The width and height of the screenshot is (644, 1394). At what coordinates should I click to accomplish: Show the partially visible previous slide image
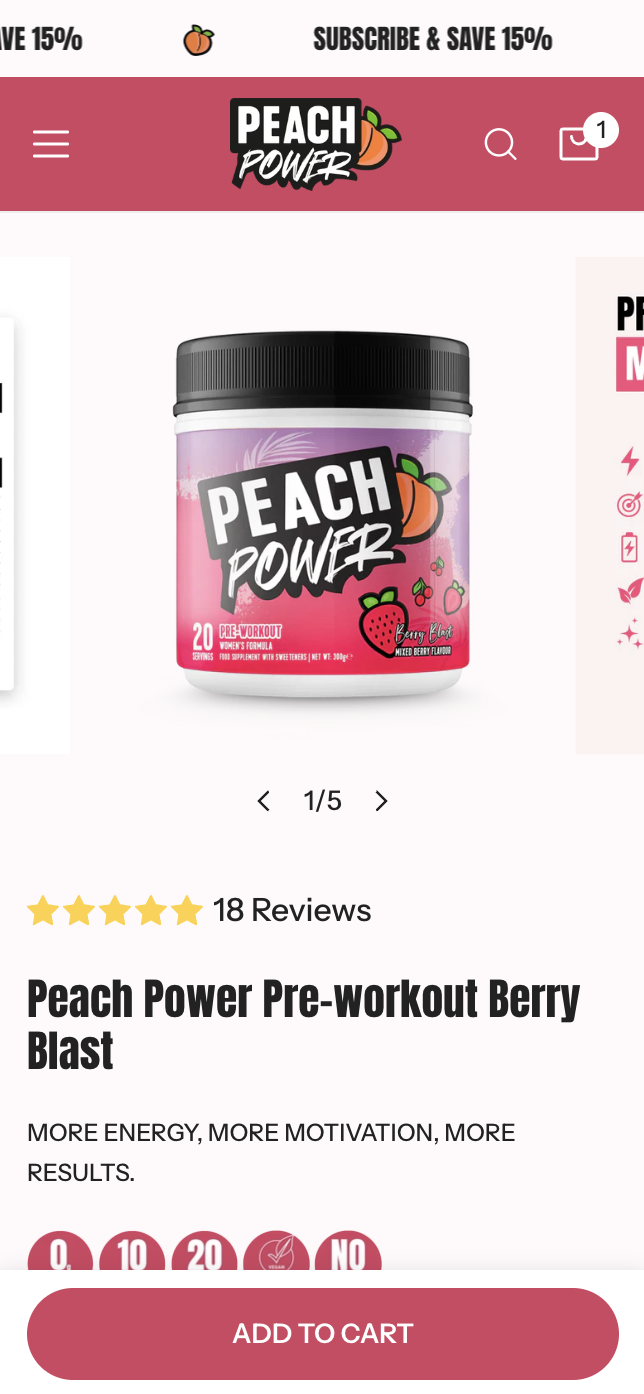pyautogui.click(x=35, y=505)
